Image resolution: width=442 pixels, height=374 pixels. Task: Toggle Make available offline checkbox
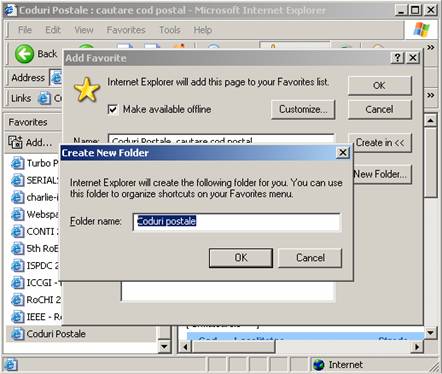[x=113, y=109]
